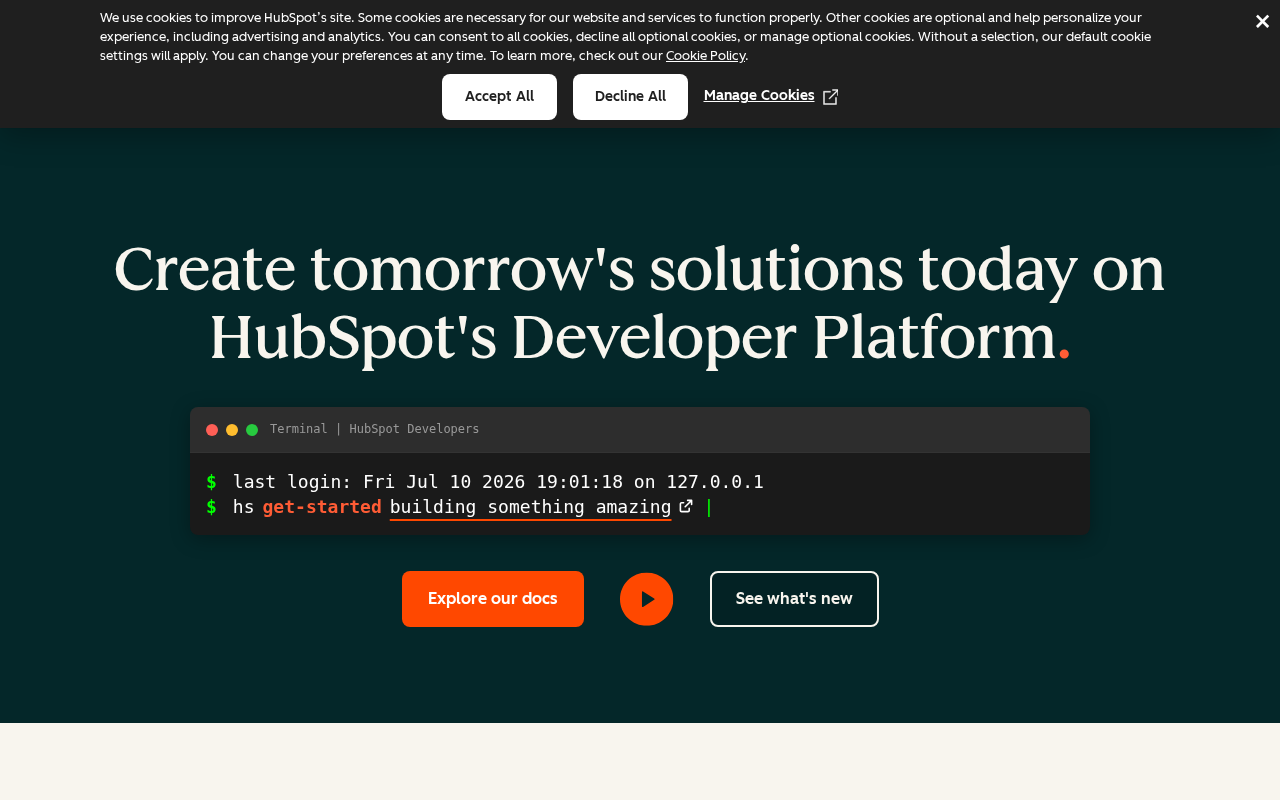Open the Cookie Policy link
This screenshot has width=1280, height=800.
point(705,56)
